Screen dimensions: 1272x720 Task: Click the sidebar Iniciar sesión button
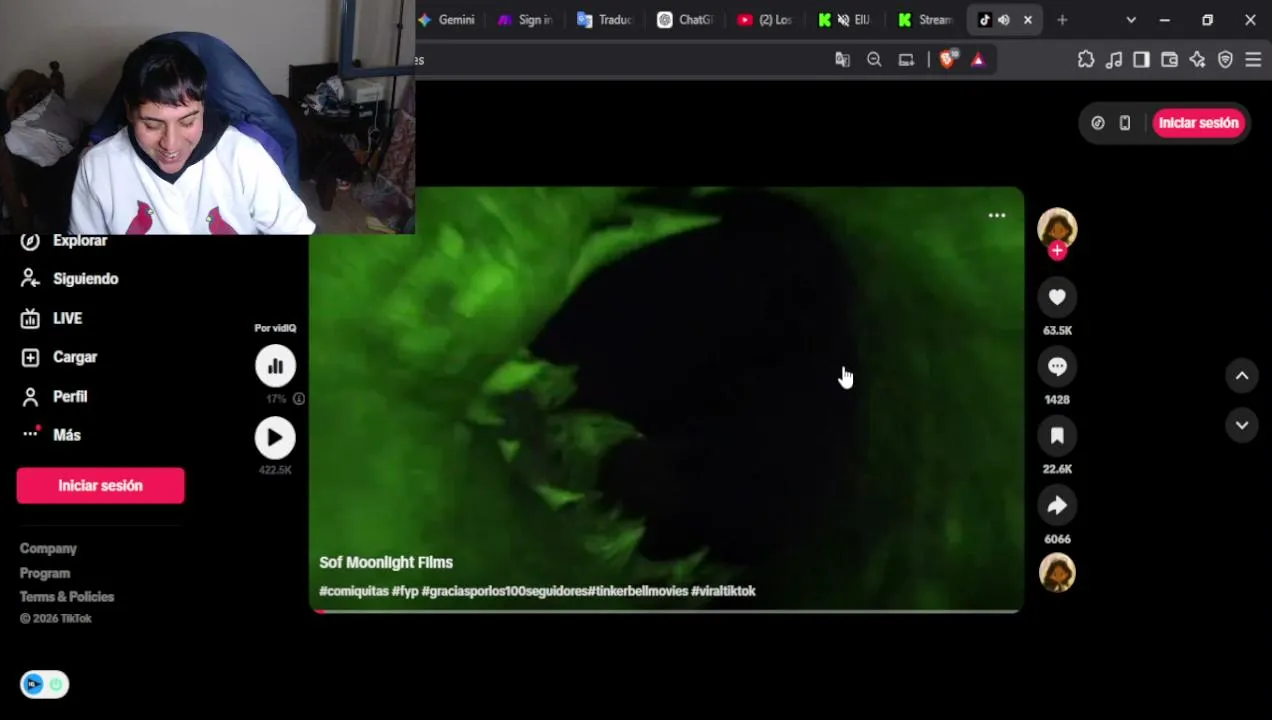100,486
